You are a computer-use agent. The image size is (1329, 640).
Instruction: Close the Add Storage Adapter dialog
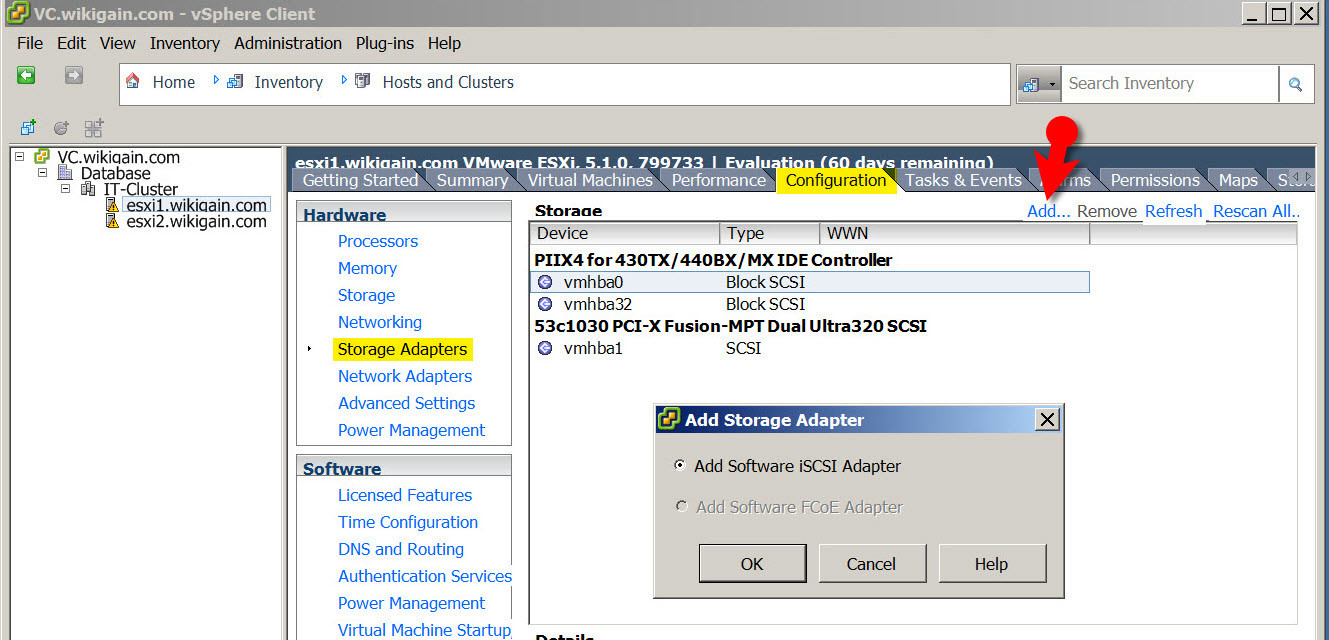point(1047,420)
